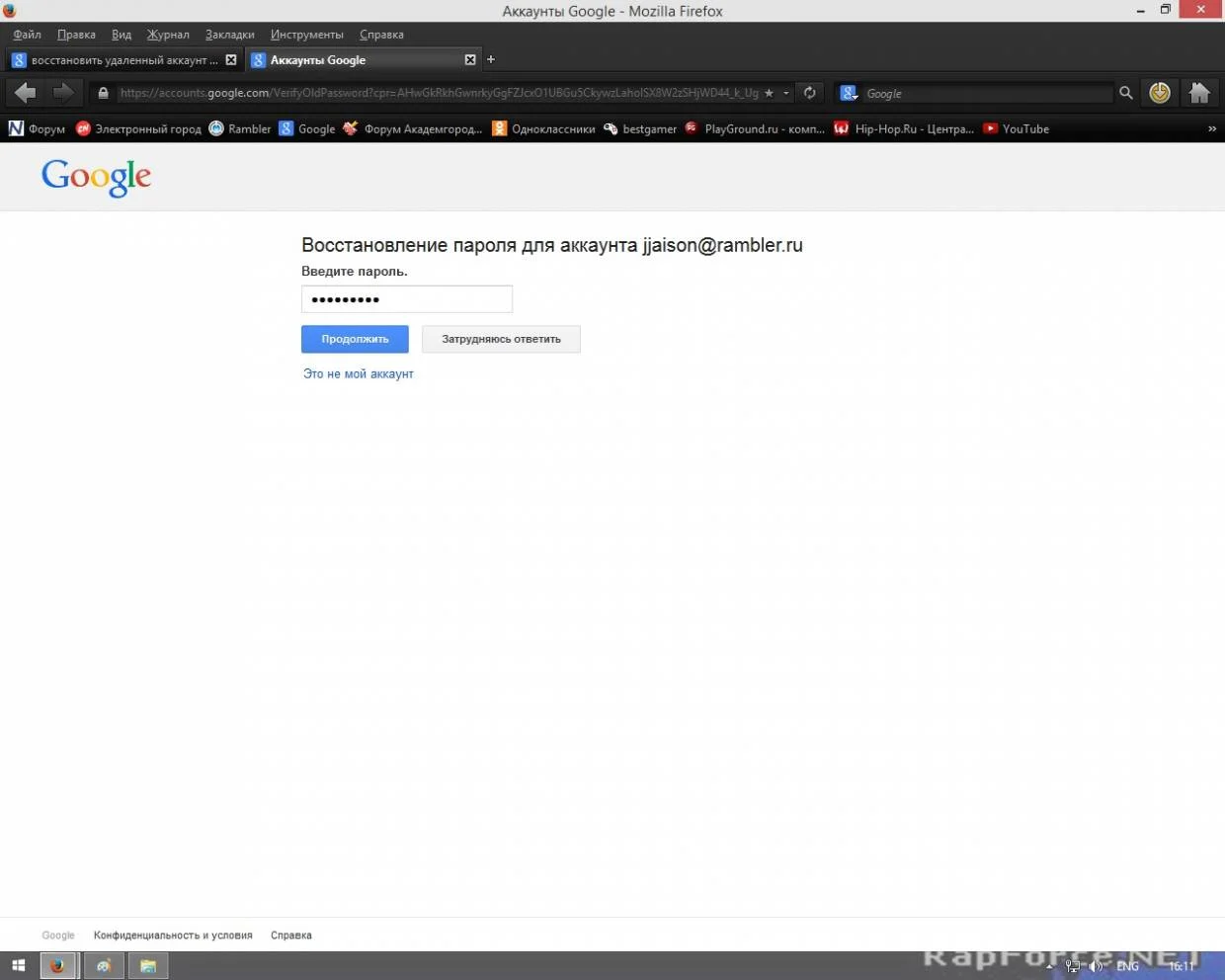Screen dimensions: 1225x980
Task: Open the Файл menu
Action: click(27, 35)
